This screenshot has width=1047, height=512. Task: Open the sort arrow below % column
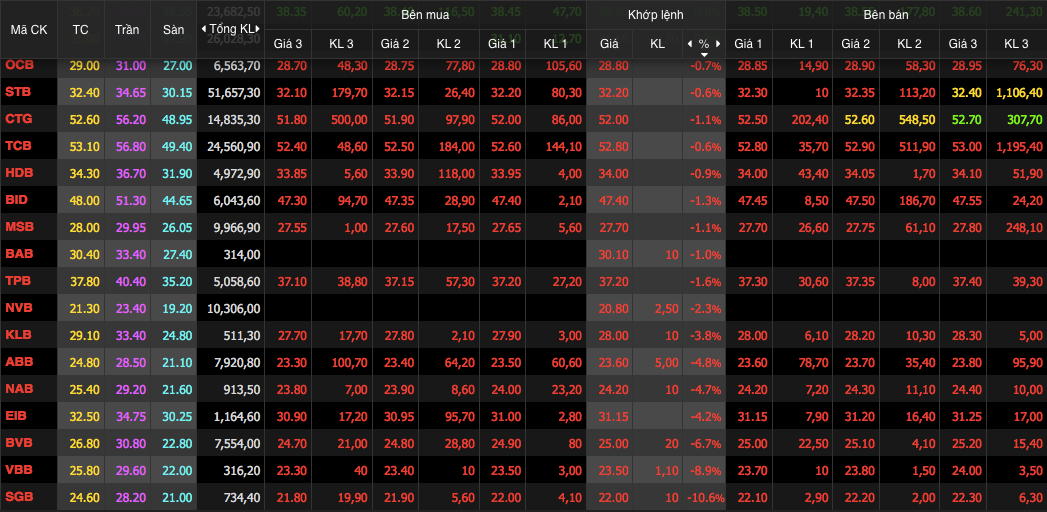[704, 54]
